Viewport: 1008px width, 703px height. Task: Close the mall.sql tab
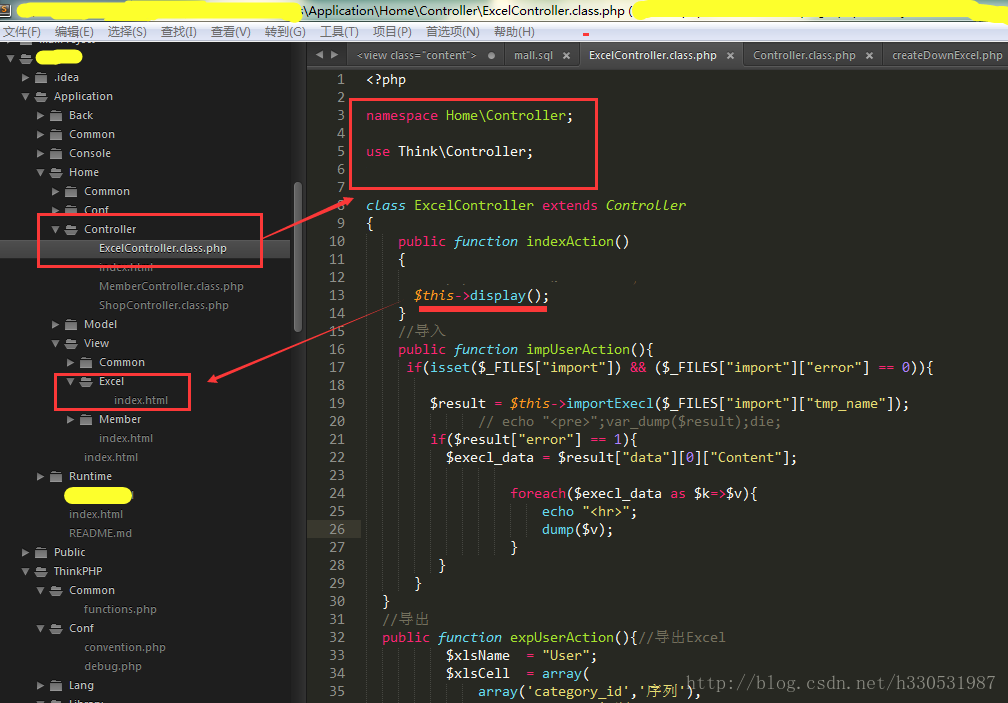coord(567,56)
